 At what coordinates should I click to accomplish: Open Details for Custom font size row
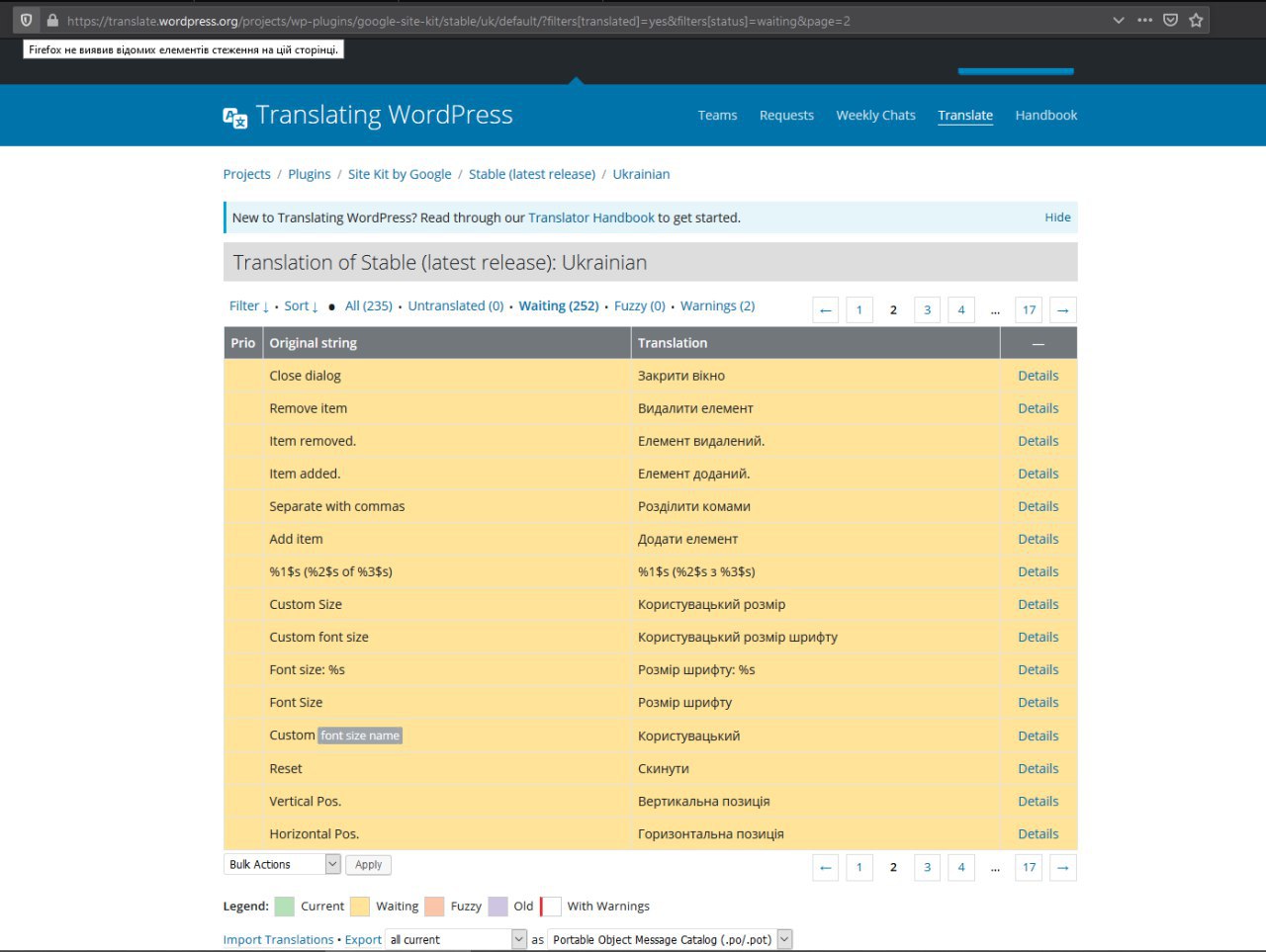click(x=1038, y=638)
